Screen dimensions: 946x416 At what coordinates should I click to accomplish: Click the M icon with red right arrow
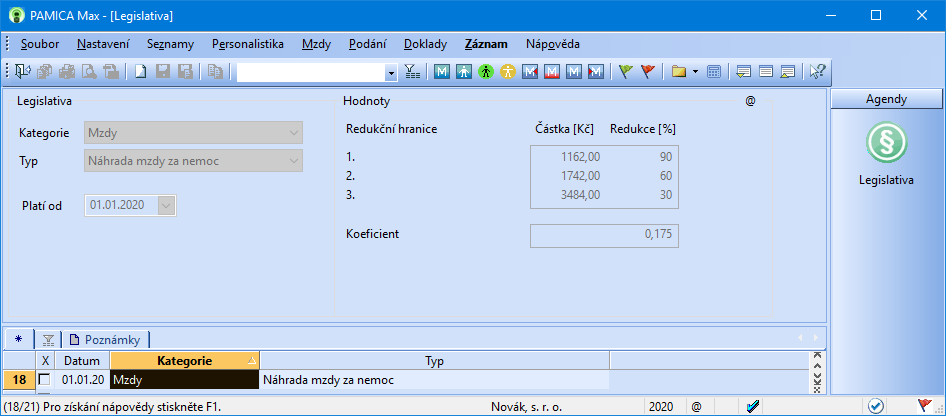(595, 72)
